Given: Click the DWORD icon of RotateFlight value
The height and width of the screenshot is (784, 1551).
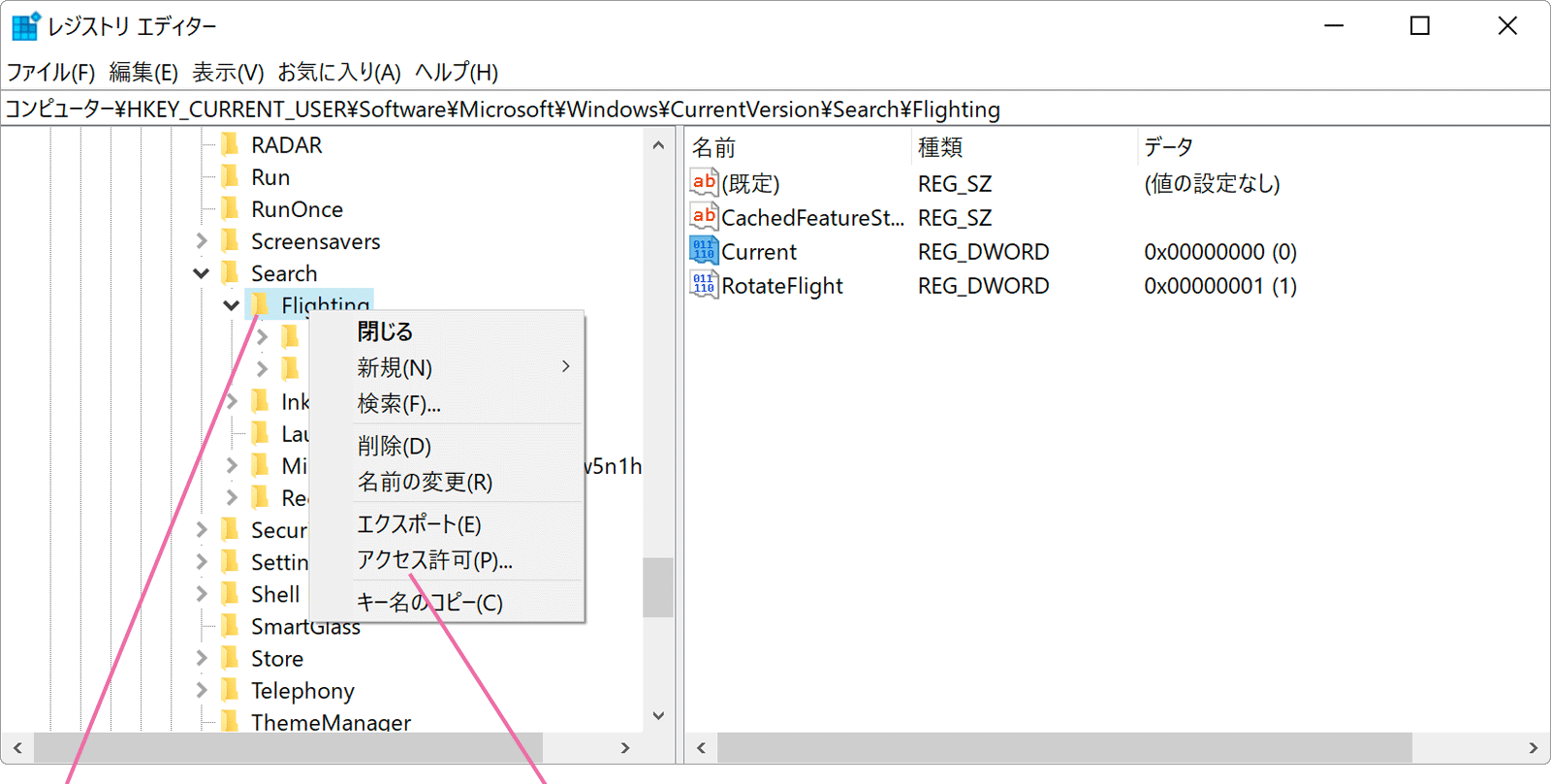Looking at the screenshot, I should pos(704,284).
